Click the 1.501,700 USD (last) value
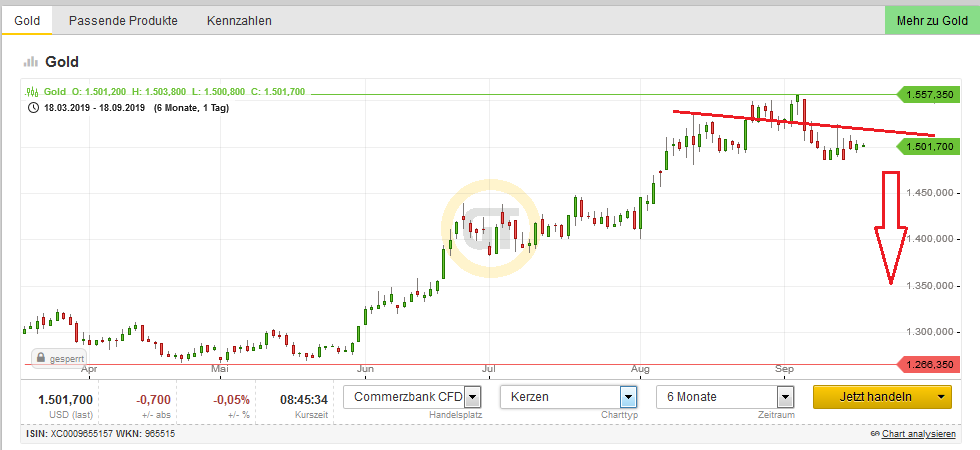 click(66, 399)
